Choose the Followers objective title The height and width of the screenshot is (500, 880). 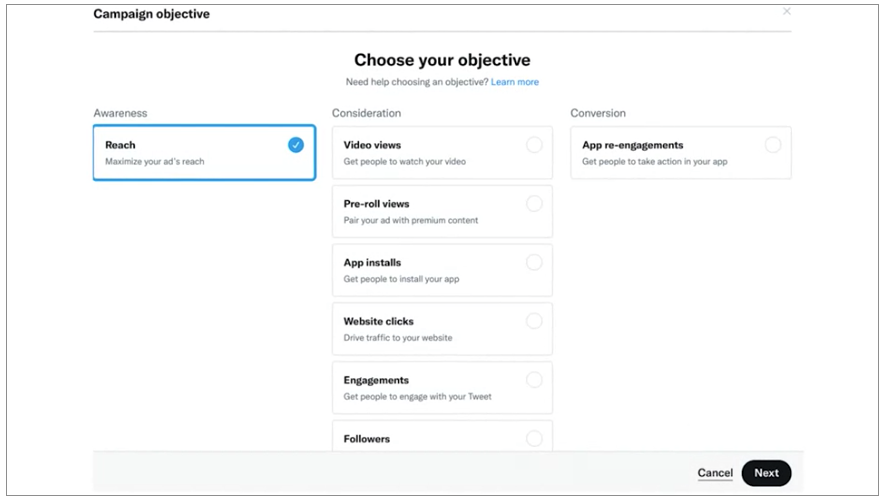(366, 439)
